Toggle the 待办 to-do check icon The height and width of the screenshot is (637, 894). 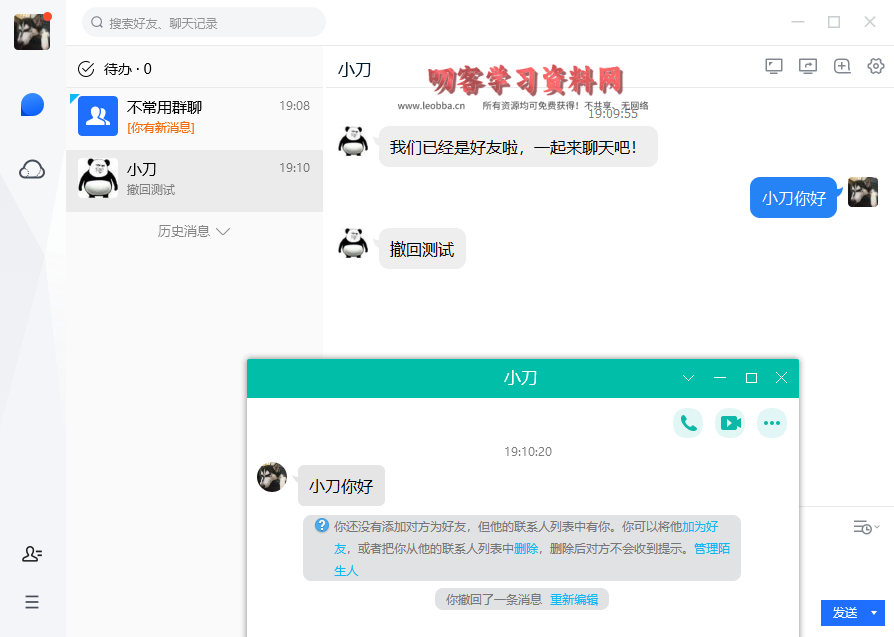86,69
